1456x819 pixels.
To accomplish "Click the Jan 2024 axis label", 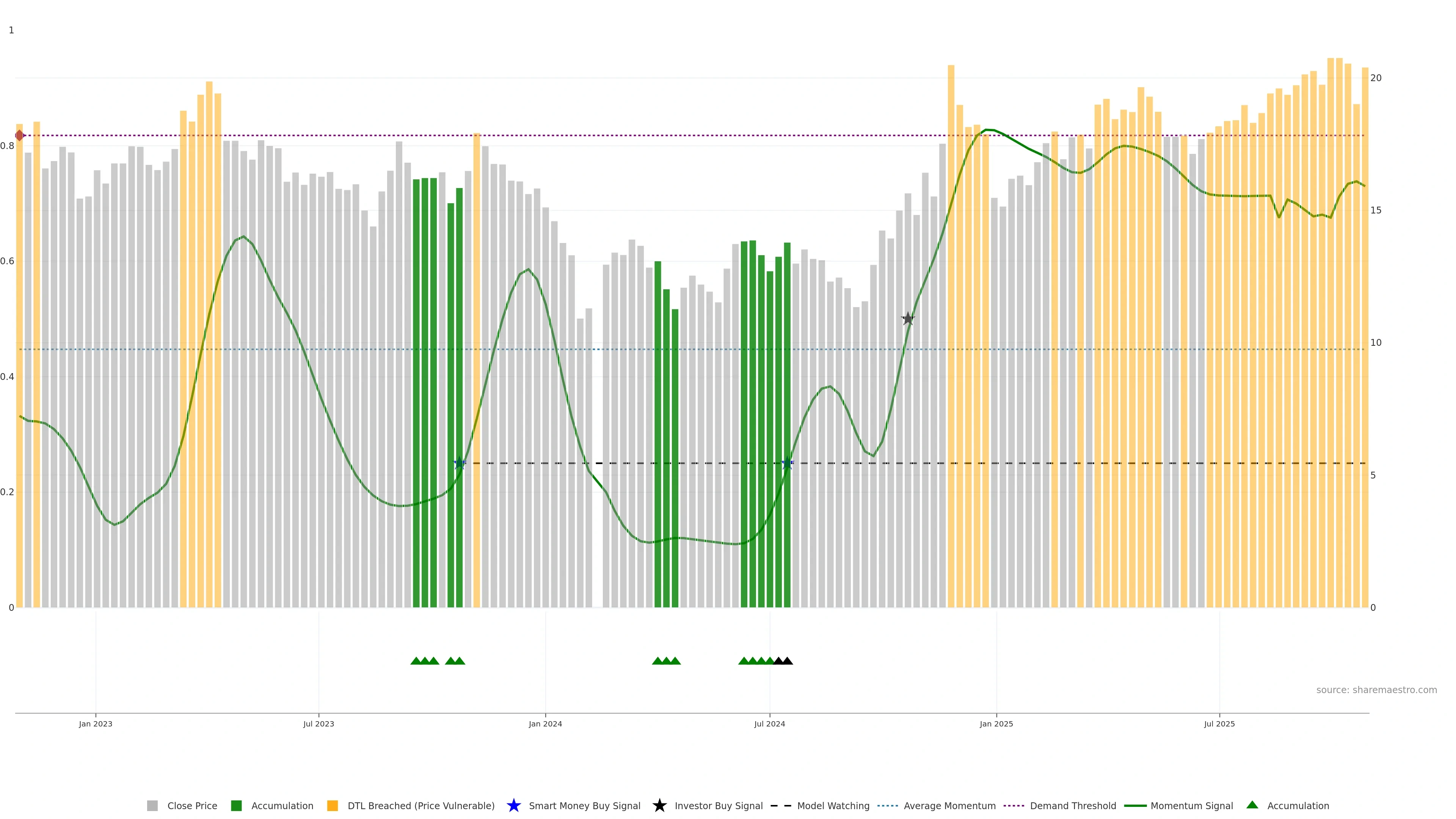I will tap(545, 723).
